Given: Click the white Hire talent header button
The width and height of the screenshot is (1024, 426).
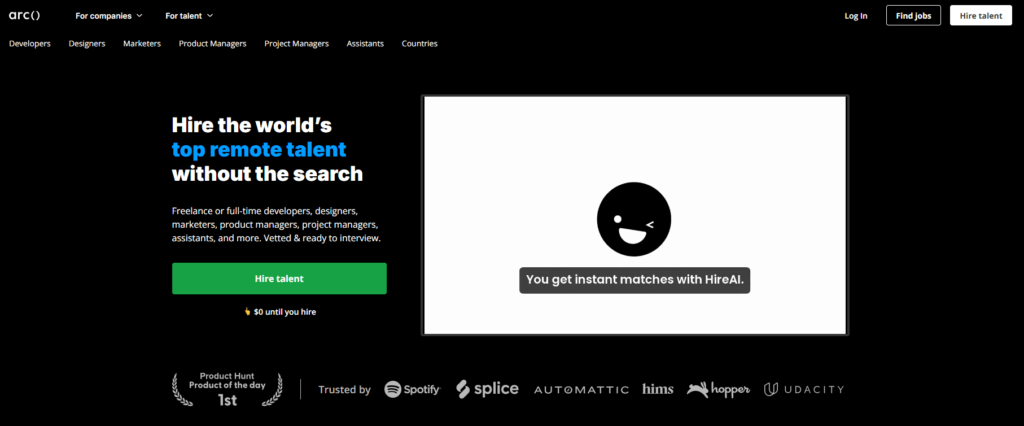Looking at the screenshot, I should coord(981,16).
